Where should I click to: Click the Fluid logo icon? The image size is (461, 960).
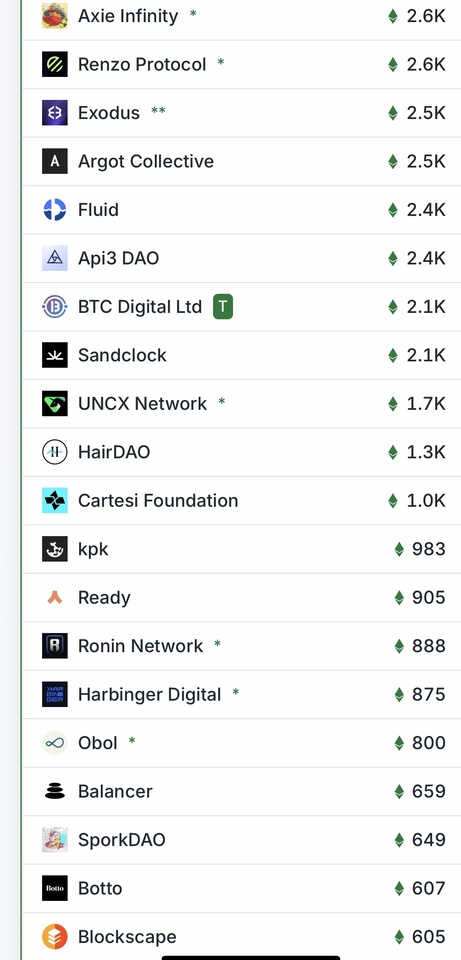(54, 209)
